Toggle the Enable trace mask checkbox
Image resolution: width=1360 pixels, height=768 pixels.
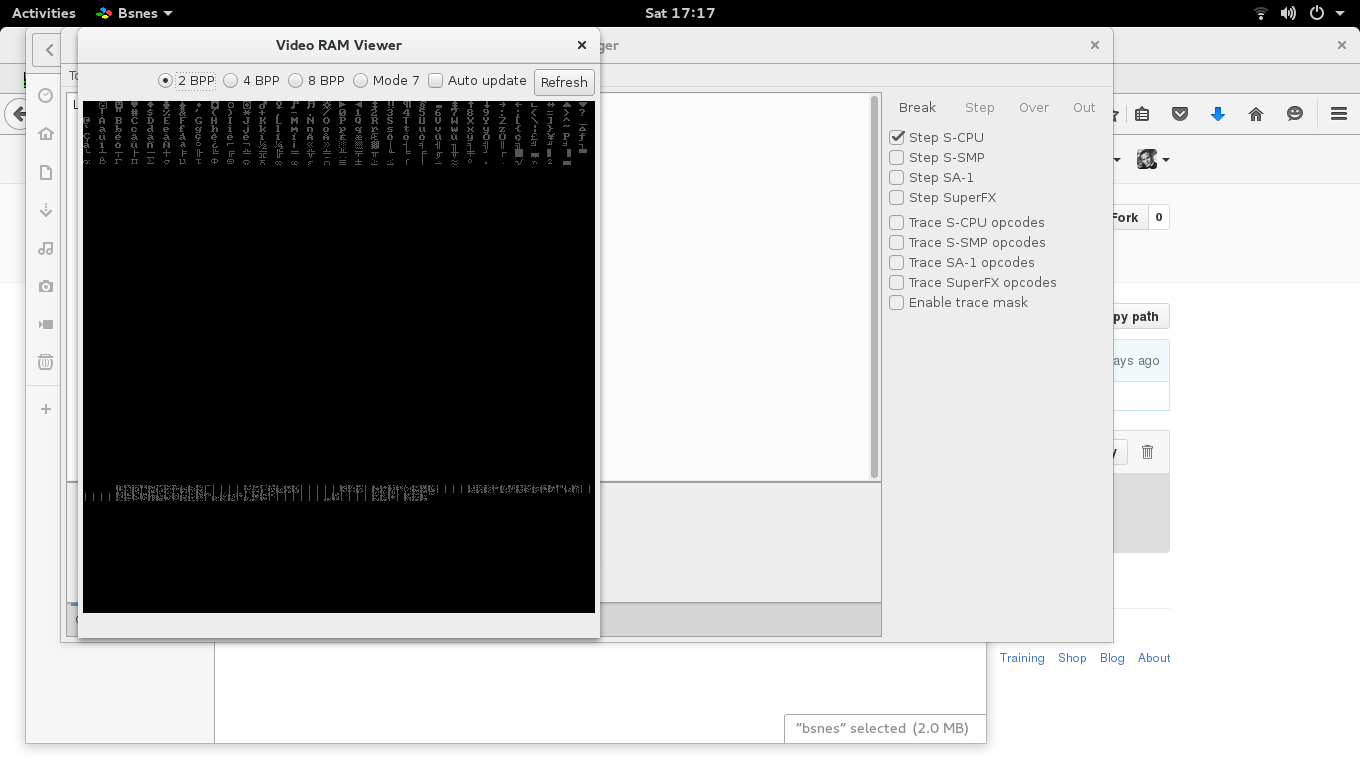pyautogui.click(x=958, y=302)
